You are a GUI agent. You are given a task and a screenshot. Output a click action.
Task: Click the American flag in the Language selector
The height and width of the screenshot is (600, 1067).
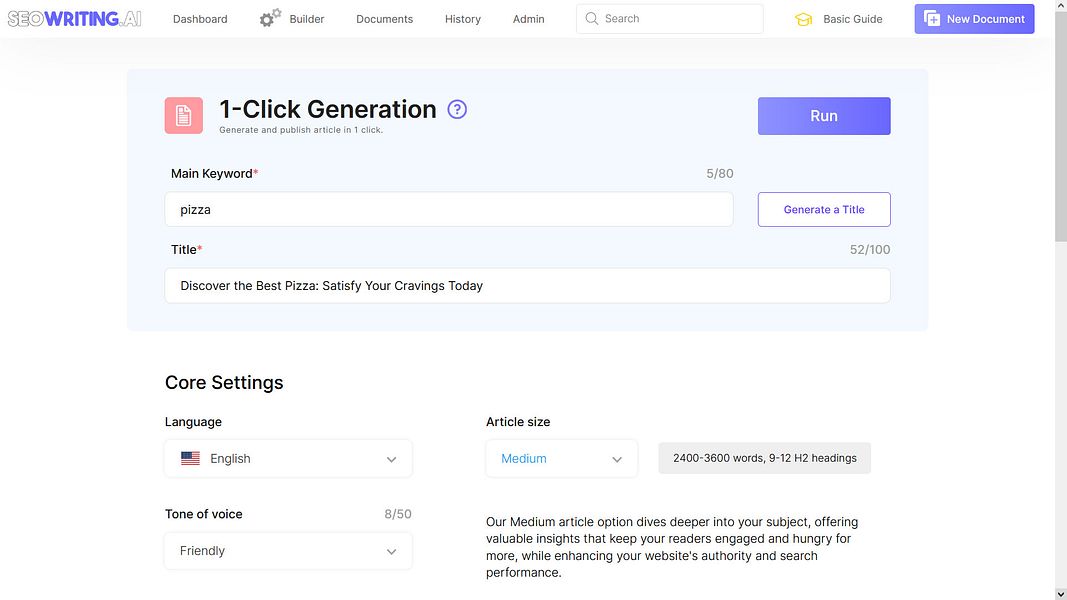coord(190,458)
